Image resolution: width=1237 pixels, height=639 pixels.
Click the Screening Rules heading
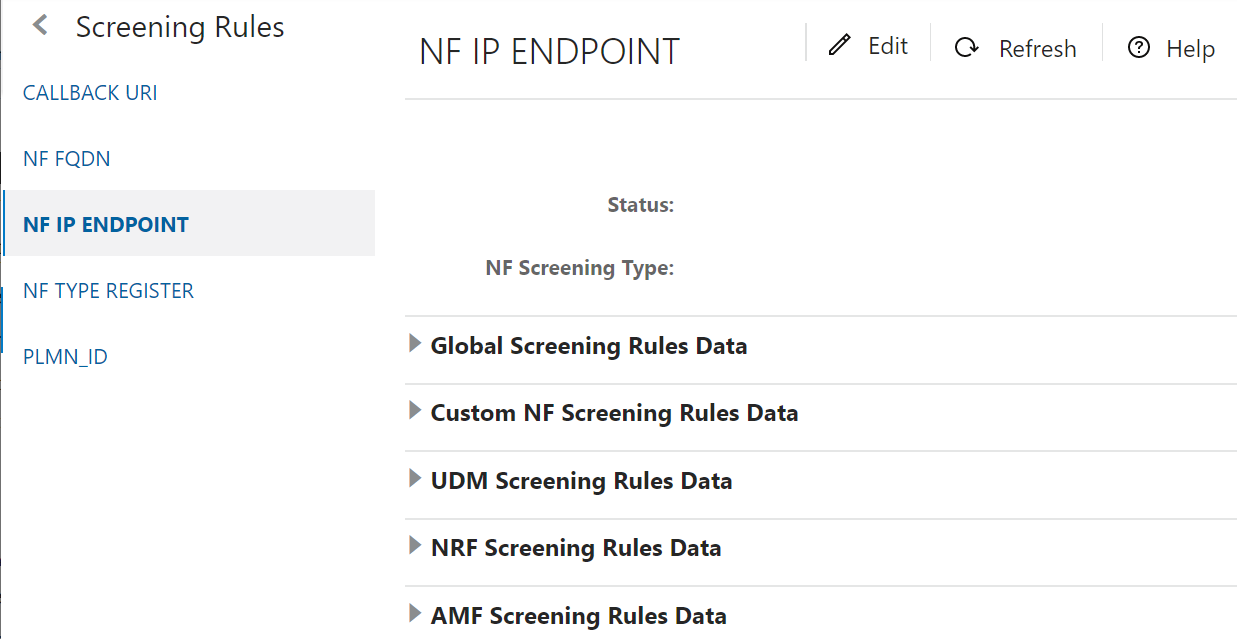click(180, 27)
